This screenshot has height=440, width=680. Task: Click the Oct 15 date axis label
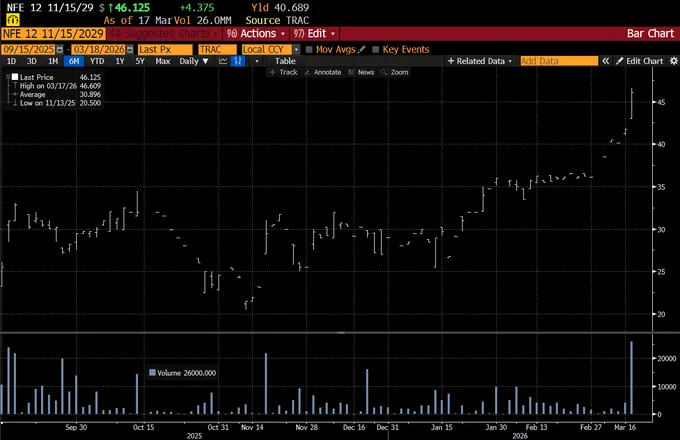pos(144,427)
